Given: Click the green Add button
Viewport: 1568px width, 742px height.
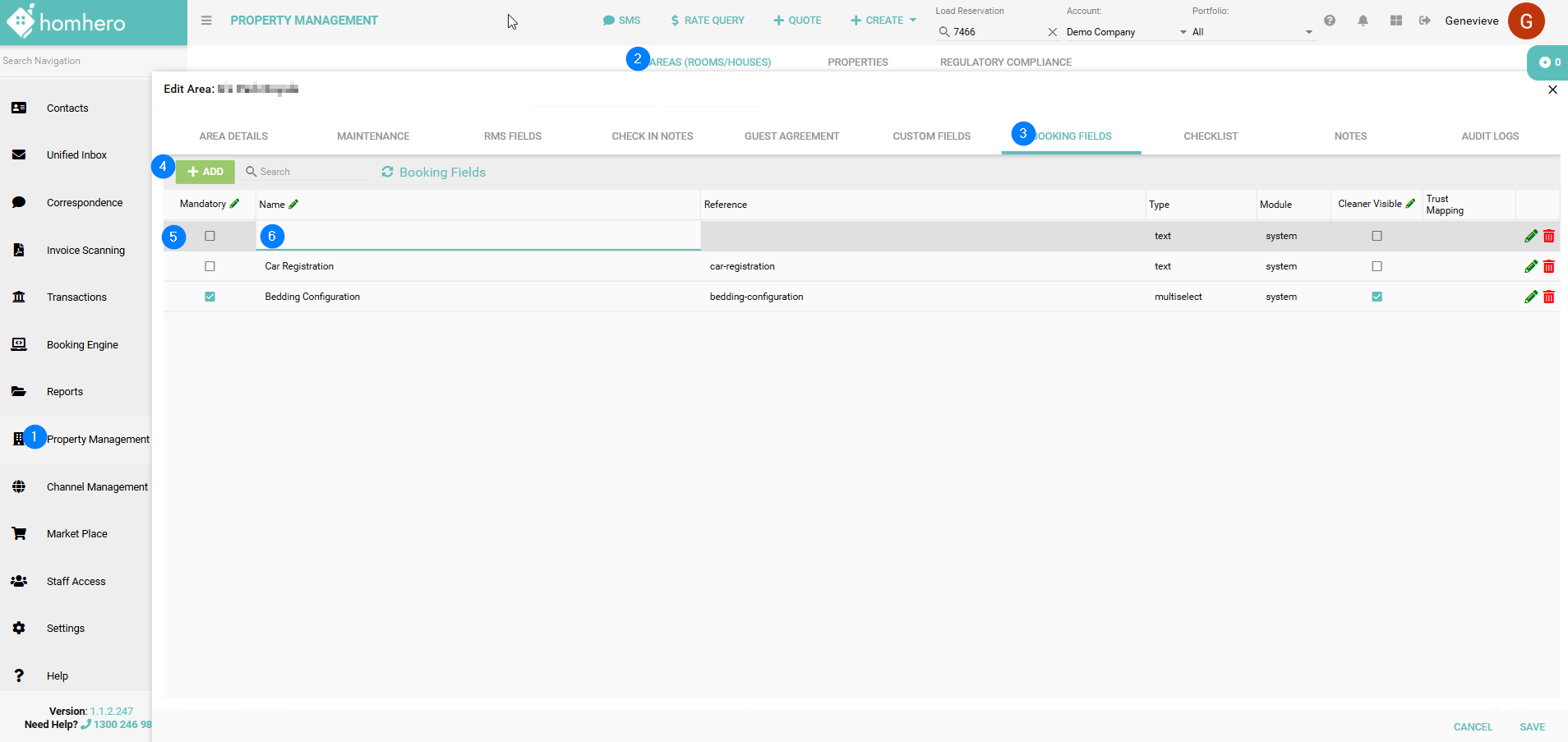Looking at the screenshot, I should pyautogui.click(x=205, y=172).
